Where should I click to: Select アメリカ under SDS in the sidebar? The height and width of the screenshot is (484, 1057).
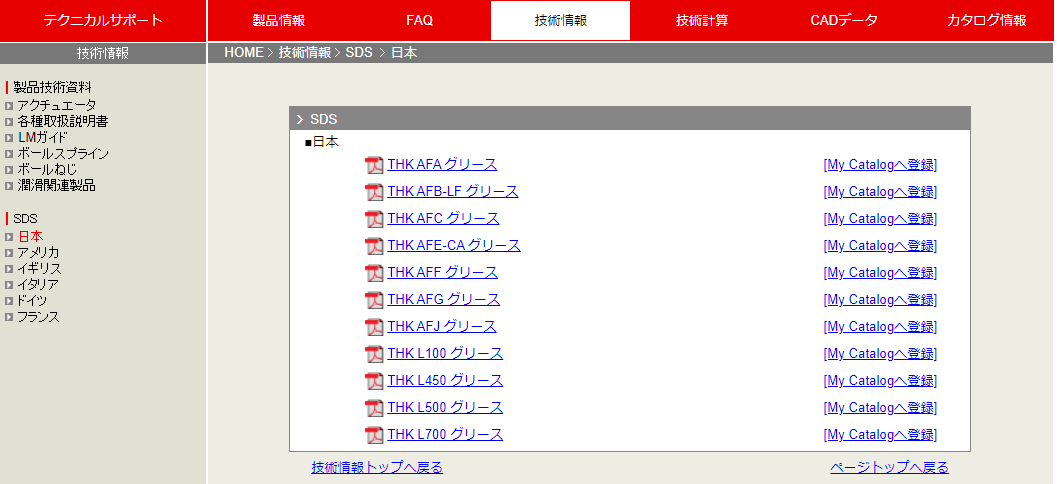click(x=38, y=253)
